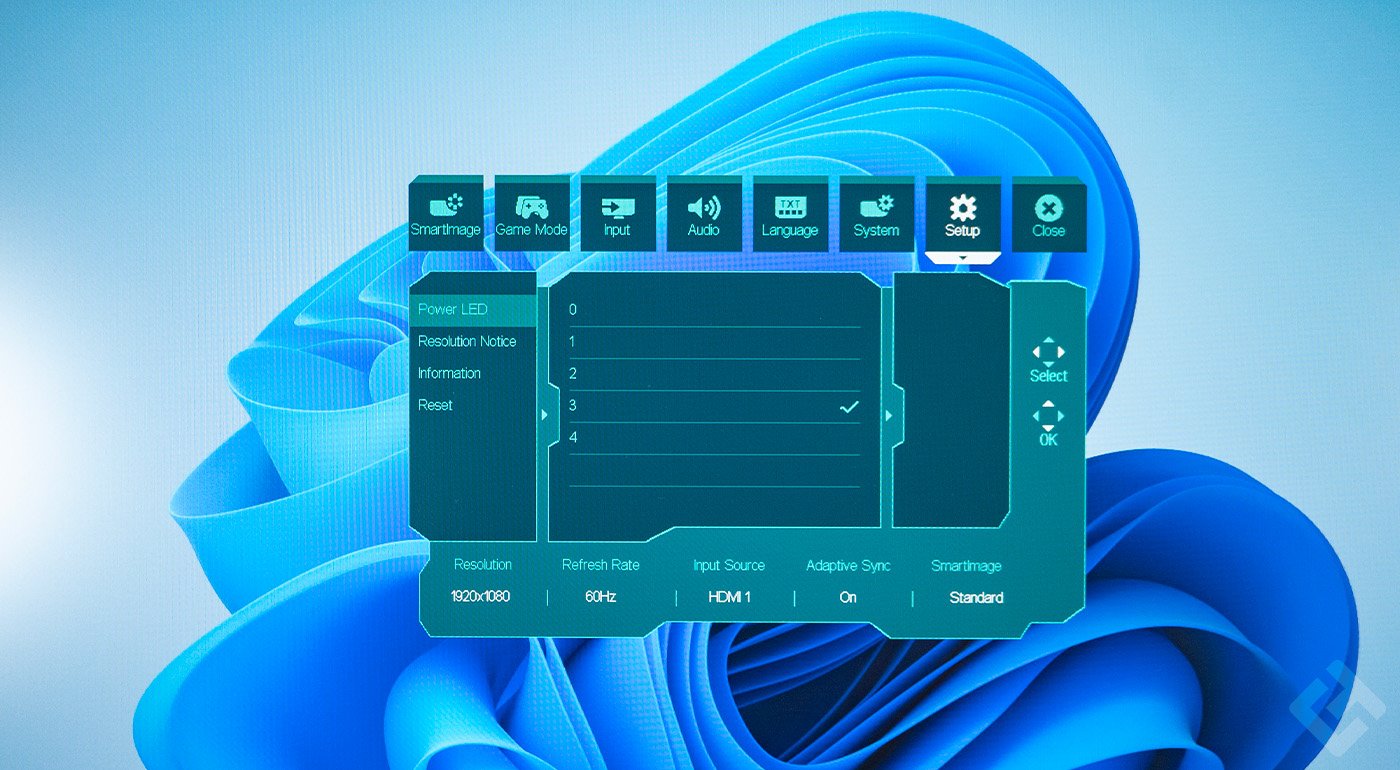
Task: Click the 1920x1080 resolution value
Action: pos(481,597)
